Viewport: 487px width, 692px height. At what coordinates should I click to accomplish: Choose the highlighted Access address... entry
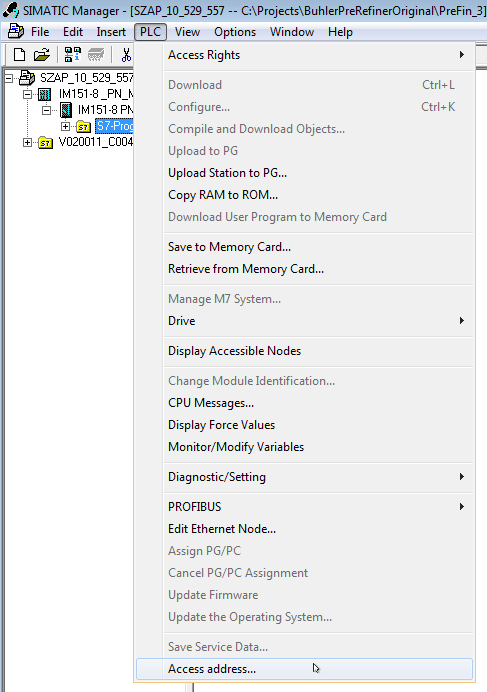tap(304, 669)
